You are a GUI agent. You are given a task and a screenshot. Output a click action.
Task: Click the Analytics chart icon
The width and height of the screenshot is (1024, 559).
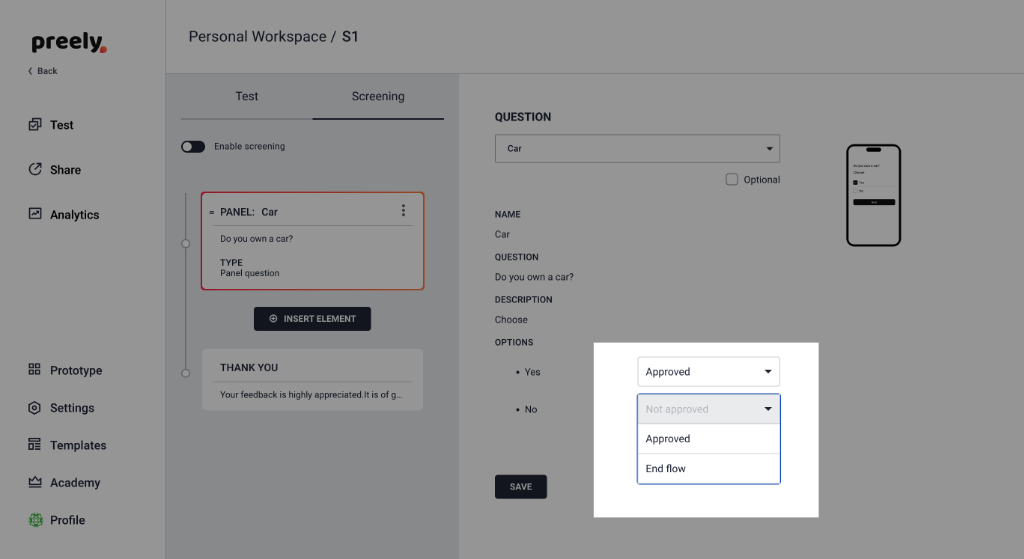click(x=35, y=214)
